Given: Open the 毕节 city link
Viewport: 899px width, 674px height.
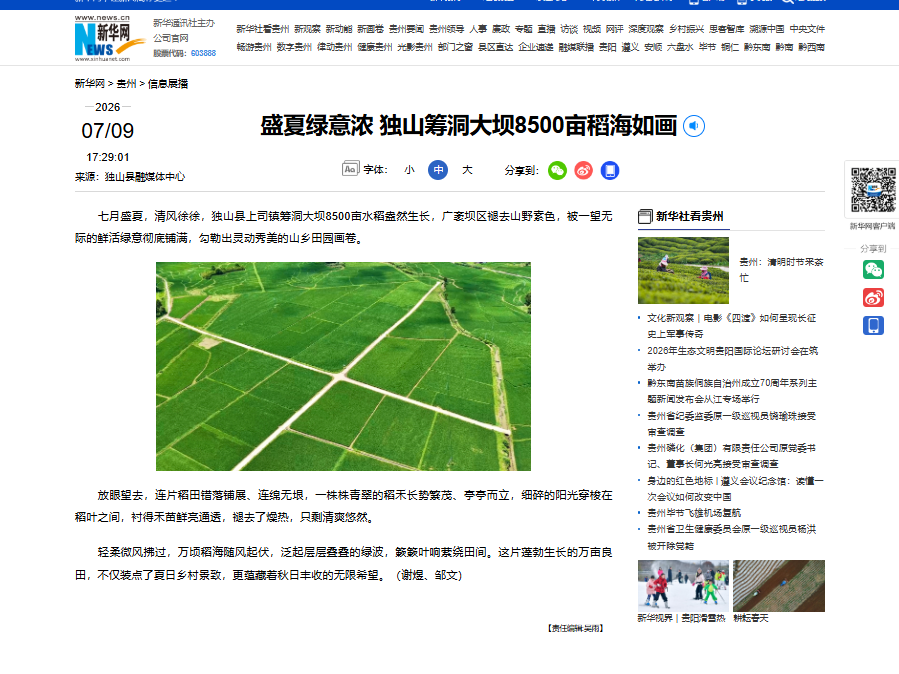Looking at the screenshot, I should [x=708, y=47].
